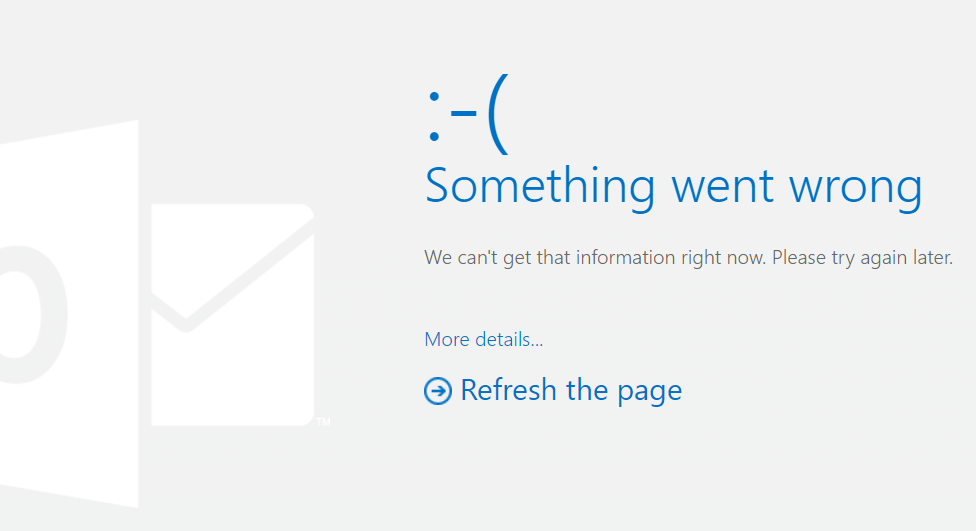This screenshot has width=976, height=531.
Task: Click the dash nose of the emoticon
Action: [x=464, y=113]
